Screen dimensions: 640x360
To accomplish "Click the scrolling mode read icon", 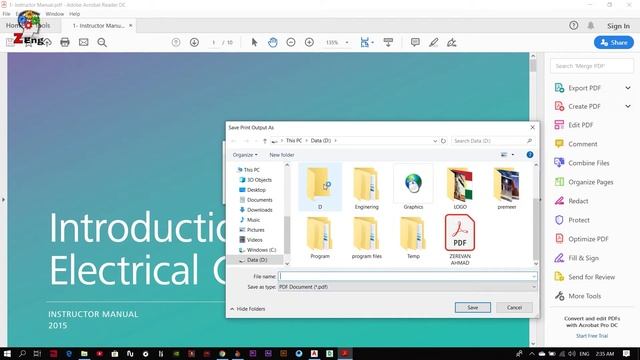I will (388, 42).
